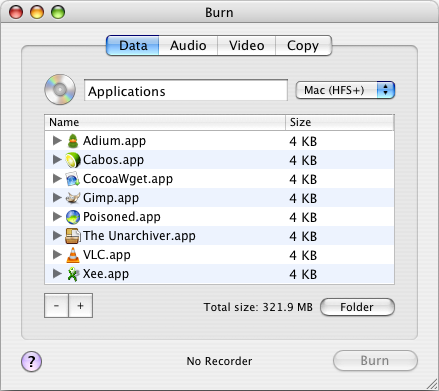Image resolution: width=439 pixels, height=391 pixels.
Task: Switch to the Audio tab
Action: point(188,45)
